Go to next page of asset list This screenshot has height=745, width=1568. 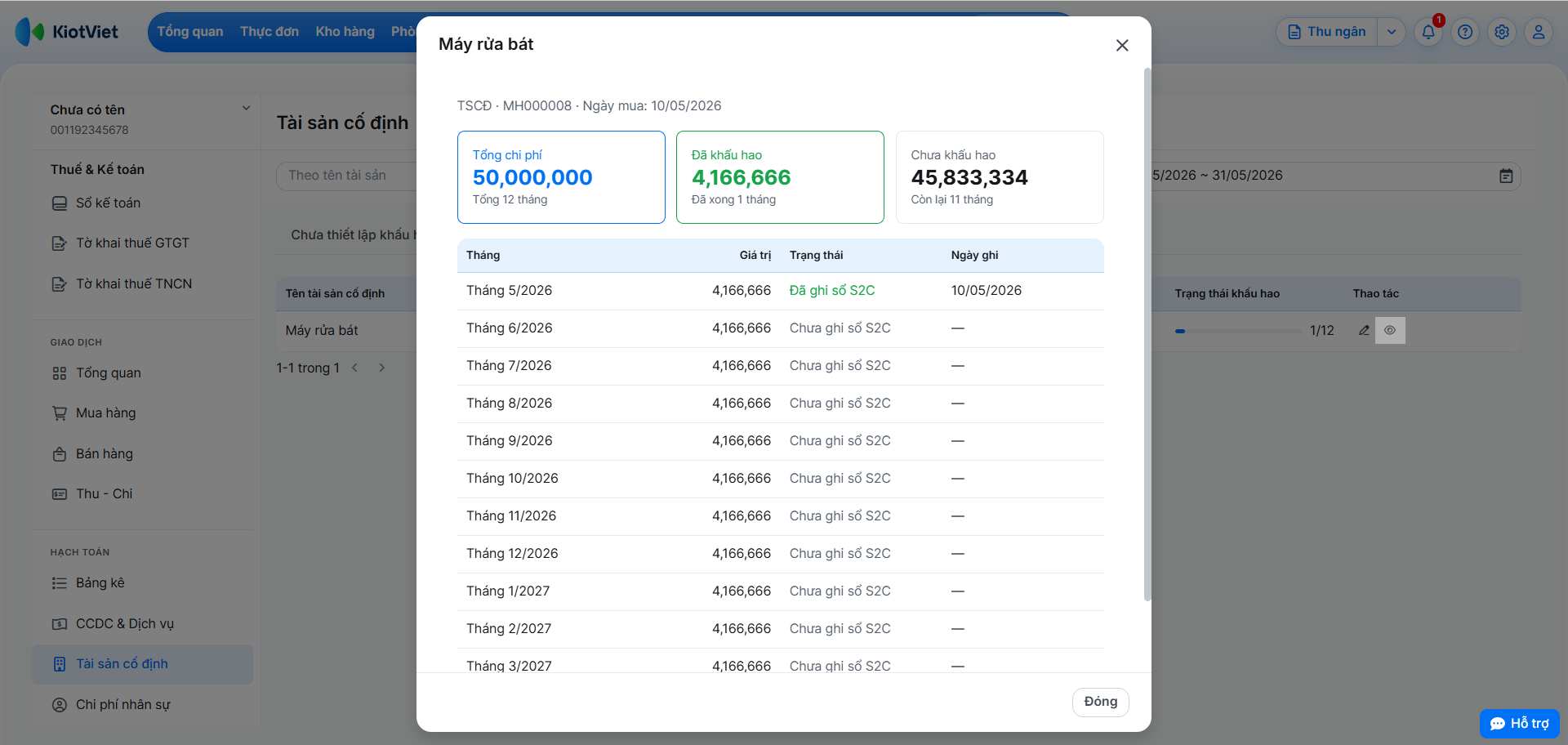381,368
